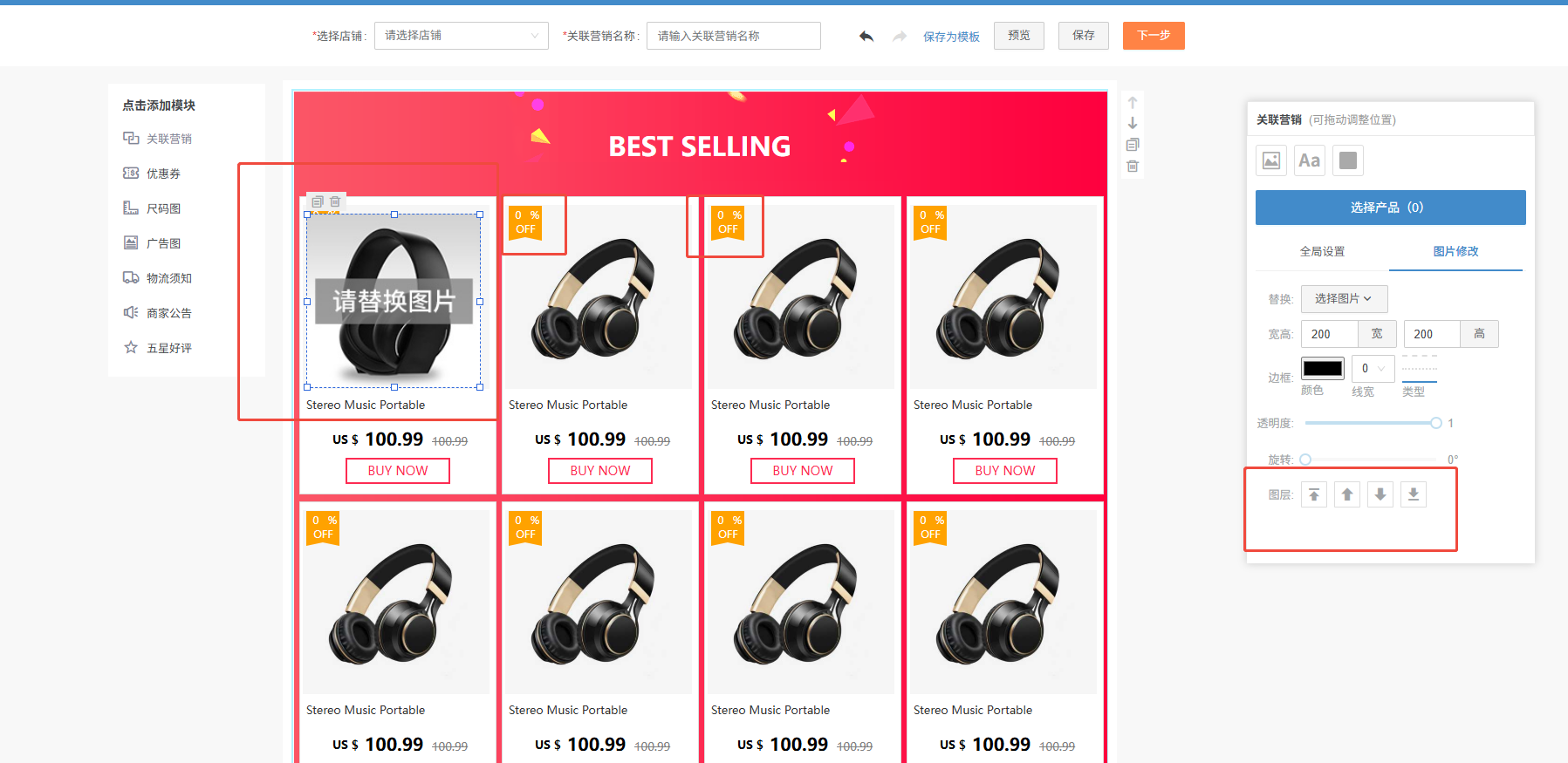Select the 图片修改 tab
The width and height of the screenshot is (1568, 763).
click(1455, 251)
